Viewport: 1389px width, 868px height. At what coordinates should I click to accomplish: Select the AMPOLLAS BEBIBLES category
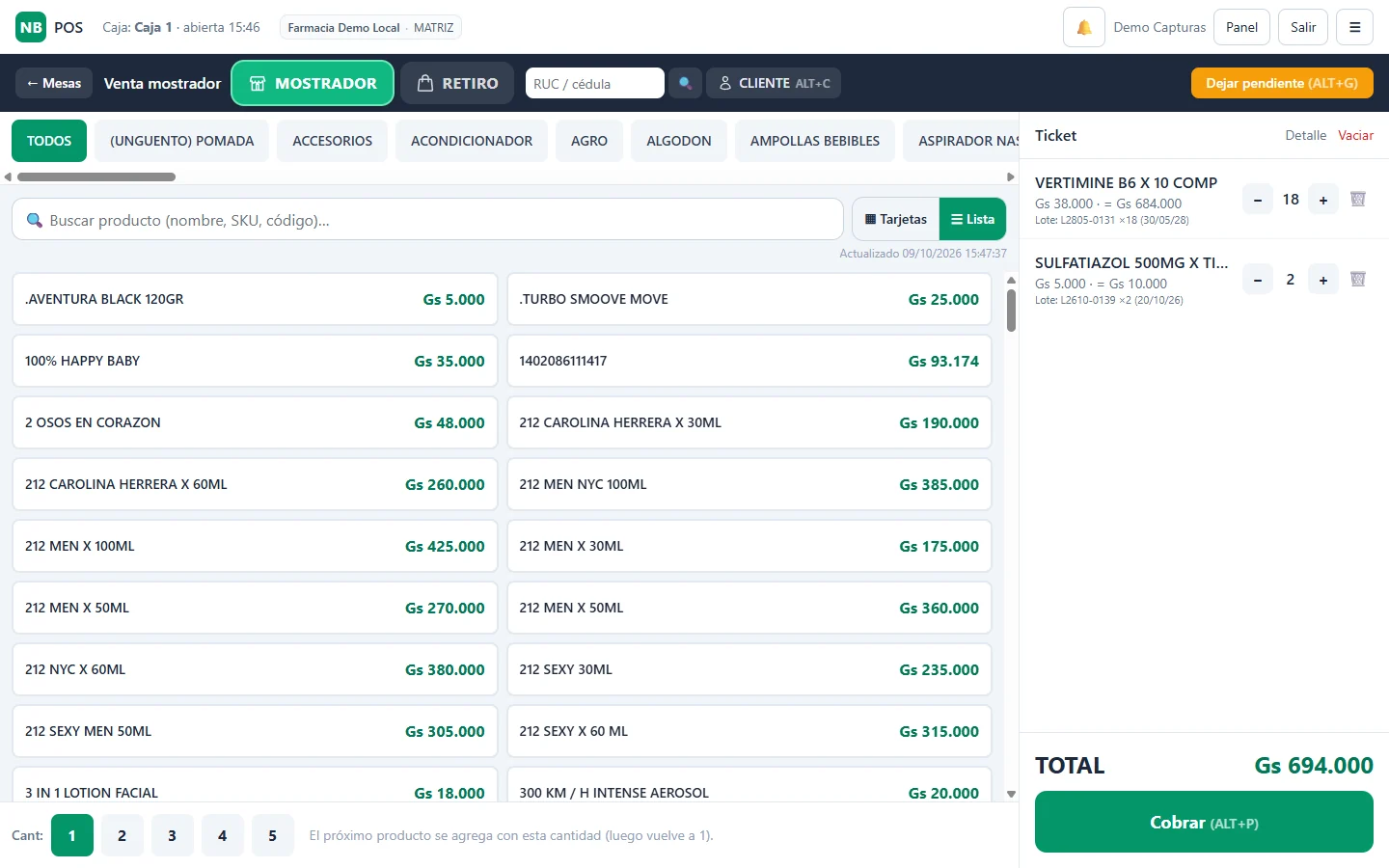pos(815,141)
